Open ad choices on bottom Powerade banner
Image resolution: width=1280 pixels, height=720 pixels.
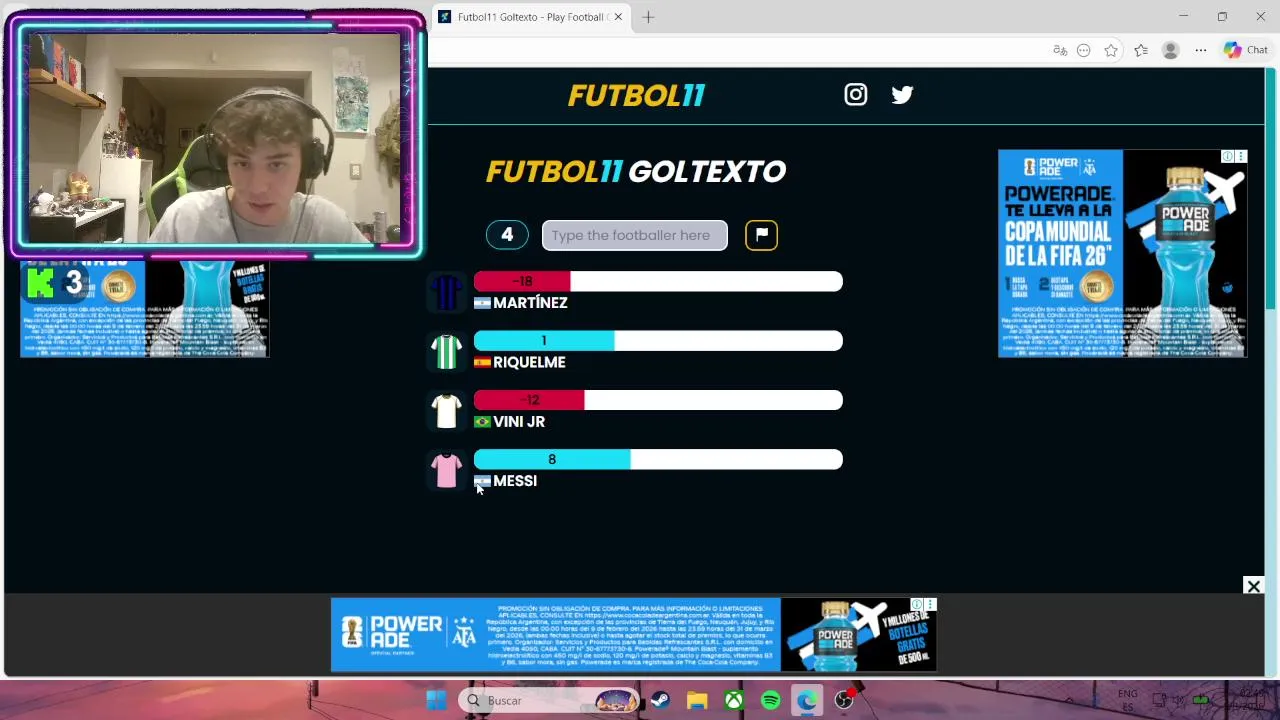coord(917,604)
